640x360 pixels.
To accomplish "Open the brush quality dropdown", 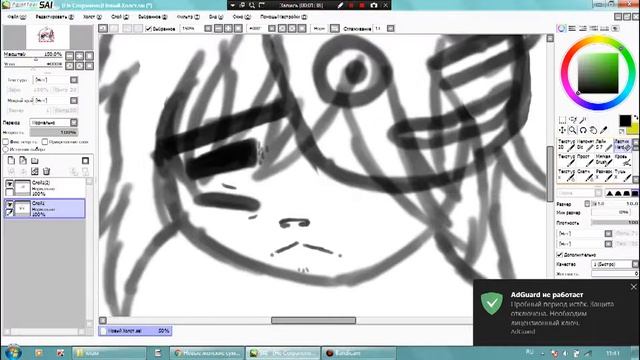I will tap(615, 264).
